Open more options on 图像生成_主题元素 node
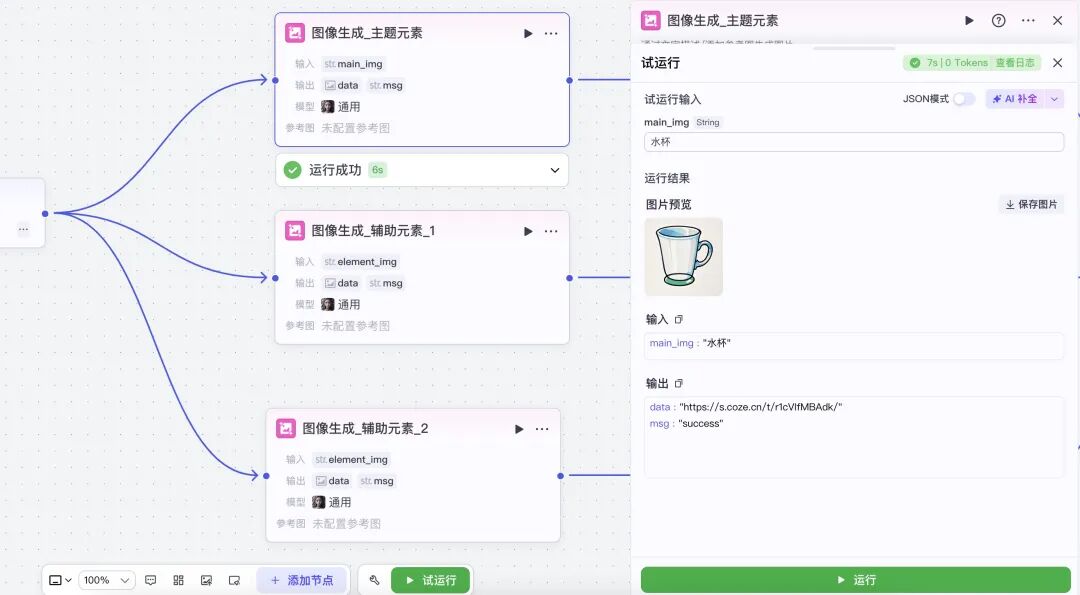 (551, 33)
